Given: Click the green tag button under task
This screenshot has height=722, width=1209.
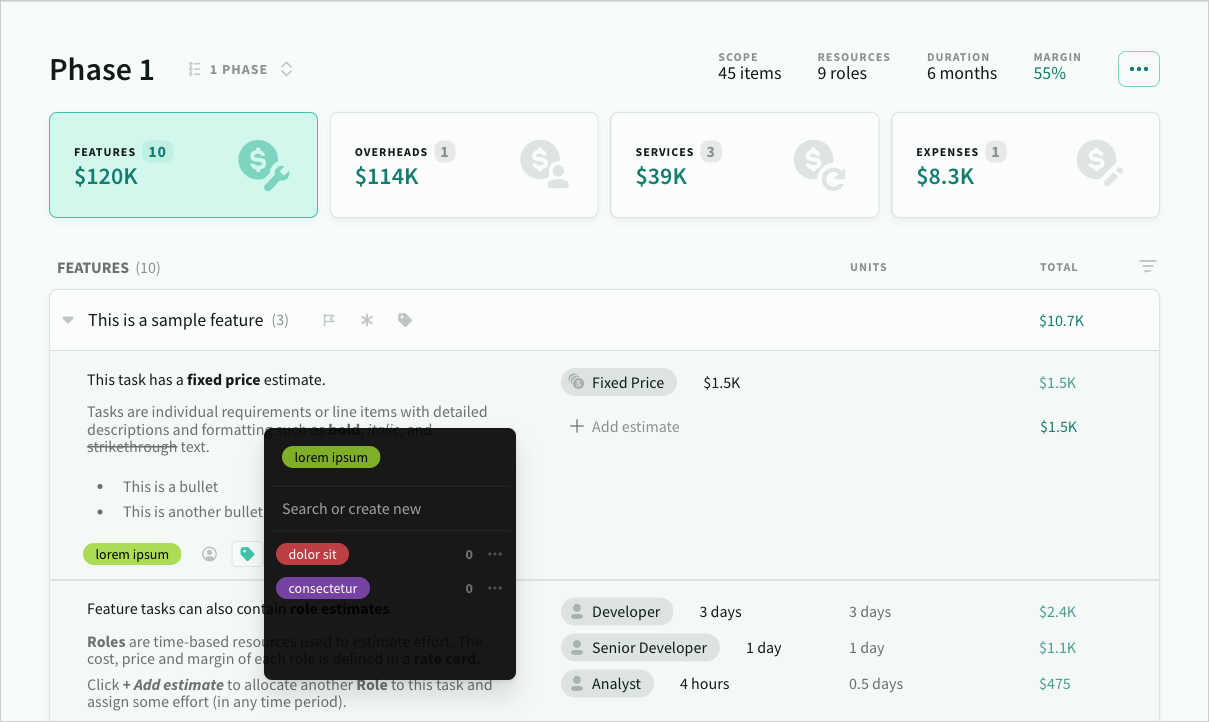Looking at the screenshot, I should point(247,554).
